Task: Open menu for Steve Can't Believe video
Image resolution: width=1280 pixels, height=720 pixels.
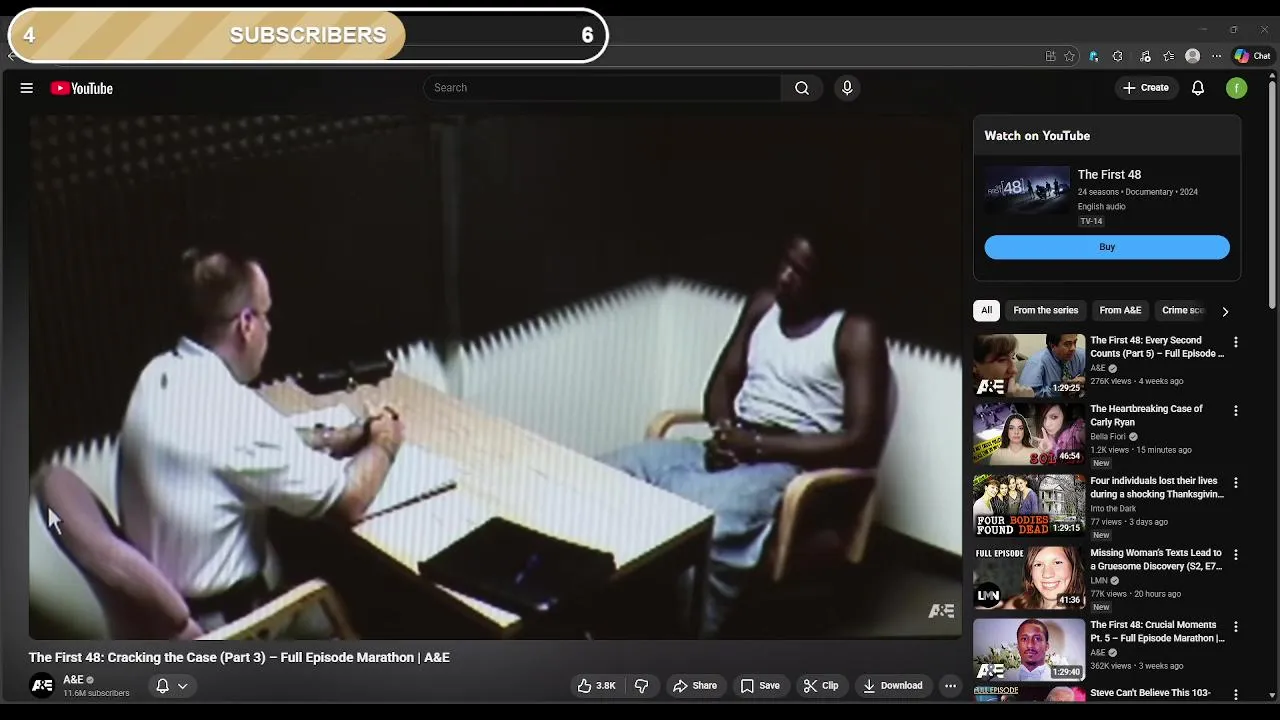Action: [1236, 694]
